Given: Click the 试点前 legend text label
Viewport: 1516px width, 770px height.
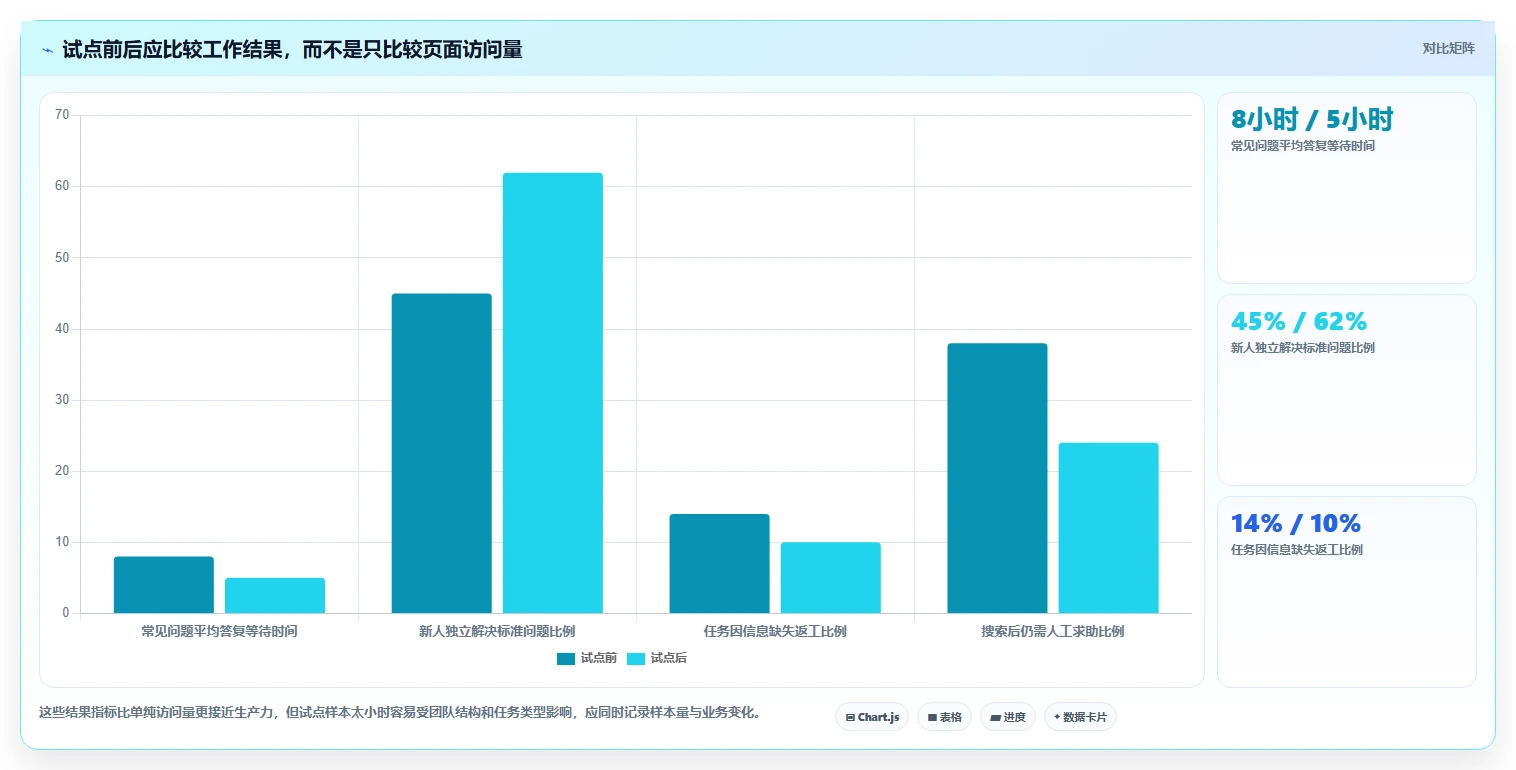Looking at the screenshot, I should click(598, 658).
